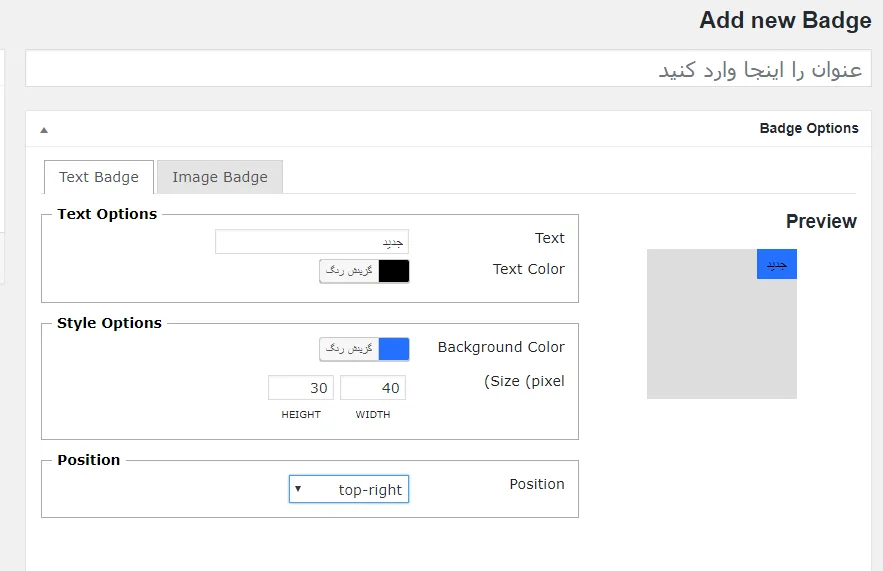Click the blue Background Color swatch
This screenshot has height=571, width=883.
[x=394, y=349]
